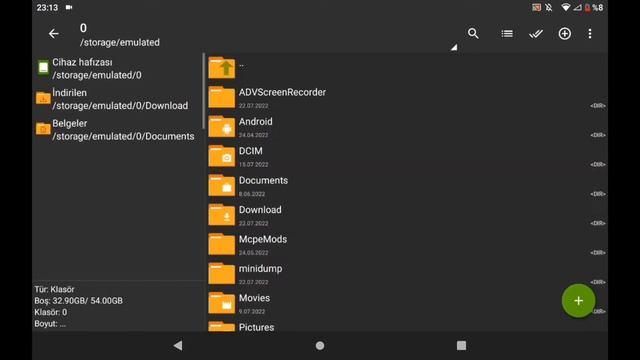640x360 pixels.
Task: Open the ADVScreenRecorder folder
Action: [x=407, y=98]
